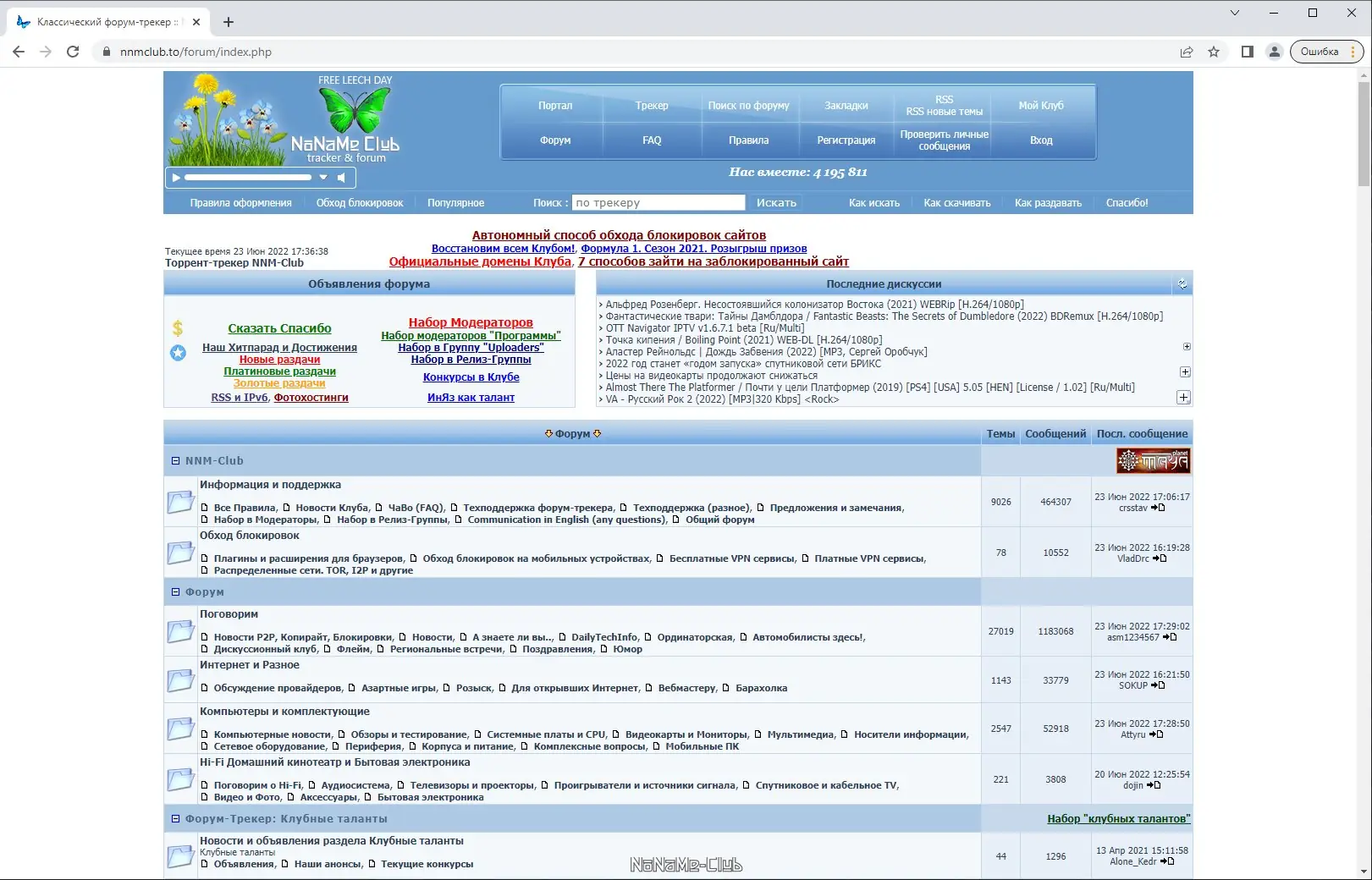Open Автономный способ обхода блокировок сайтов link
The width and height of the screenshot is (1372, 880).
tap(619, 235)
